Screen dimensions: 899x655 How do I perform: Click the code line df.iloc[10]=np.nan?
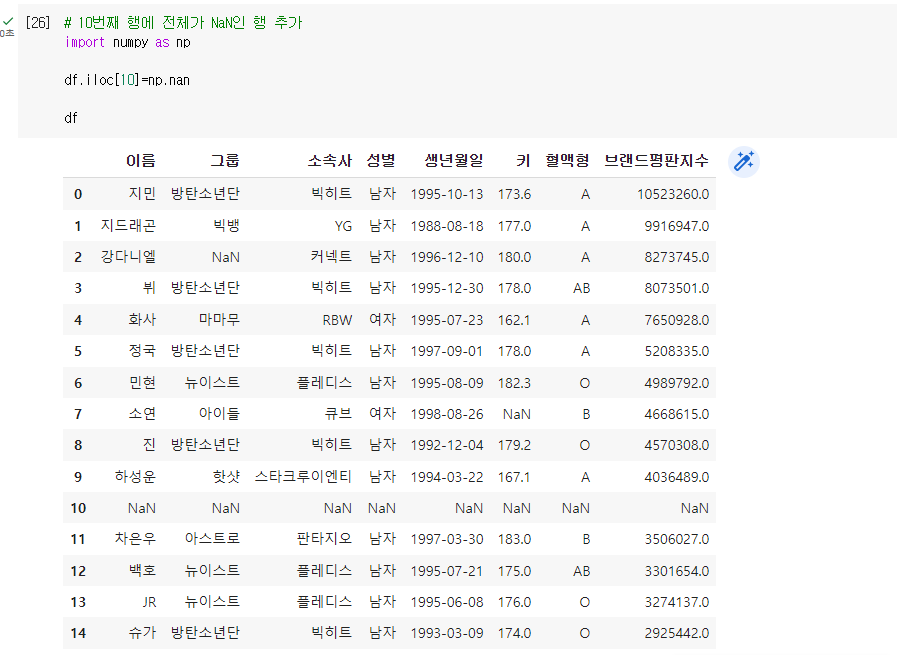click(x=127, y=80)
